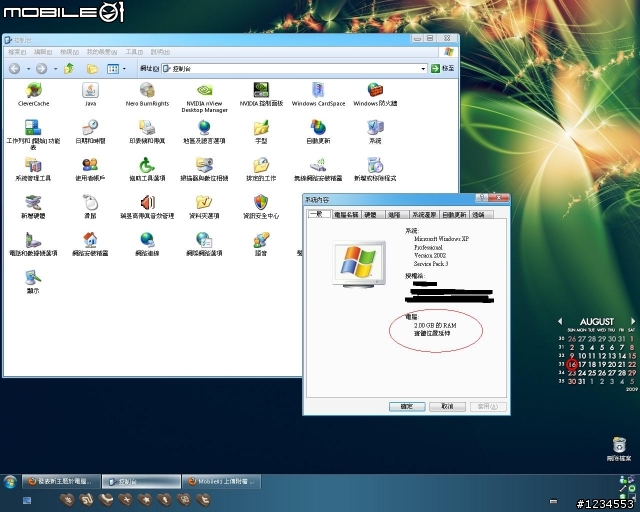Screen dimensions: 640x512
Task: Open the folder options icon
Action: point(204,207)
